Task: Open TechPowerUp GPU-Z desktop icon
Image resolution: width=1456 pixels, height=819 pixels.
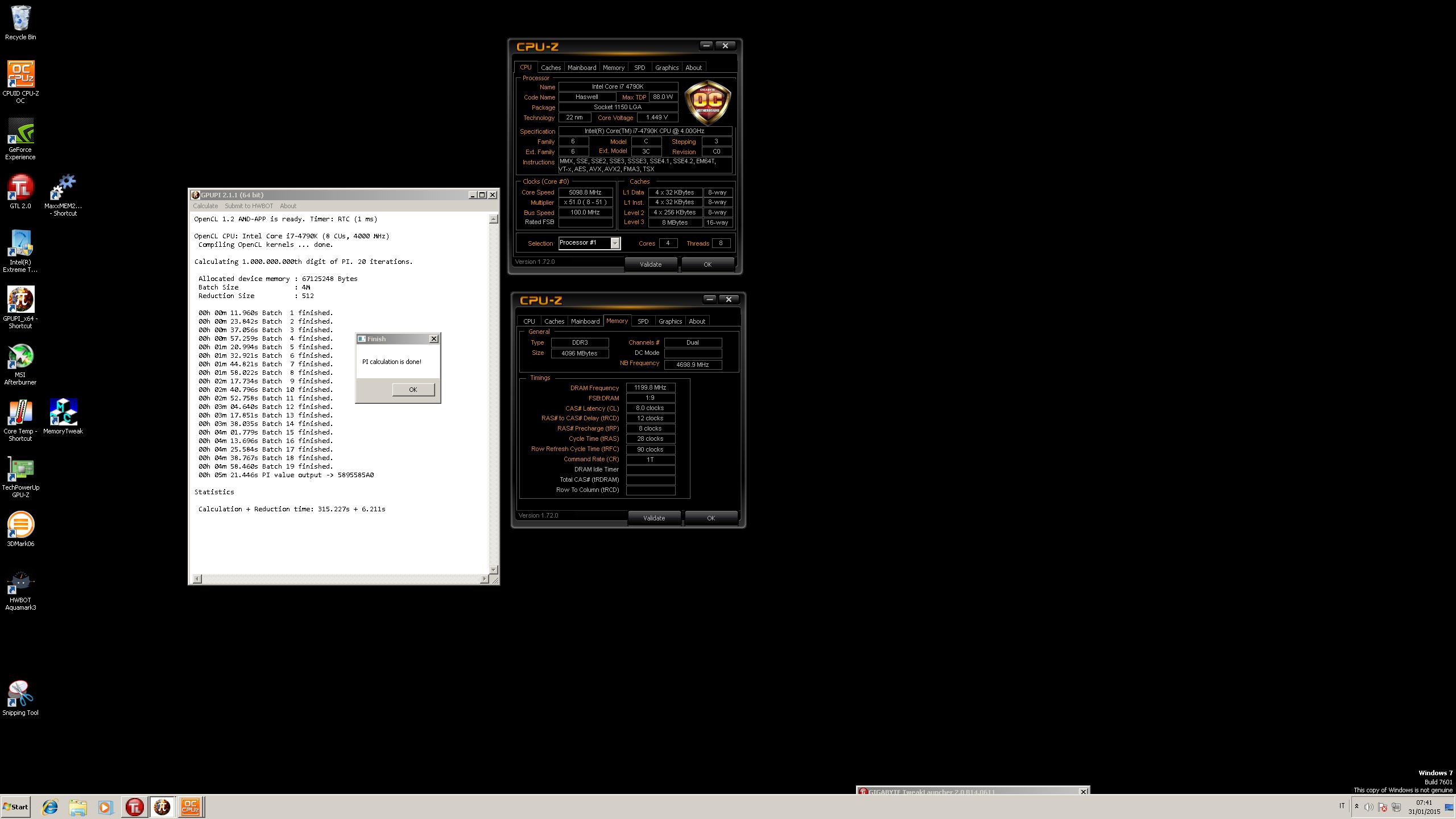Action: coord(20,477)
